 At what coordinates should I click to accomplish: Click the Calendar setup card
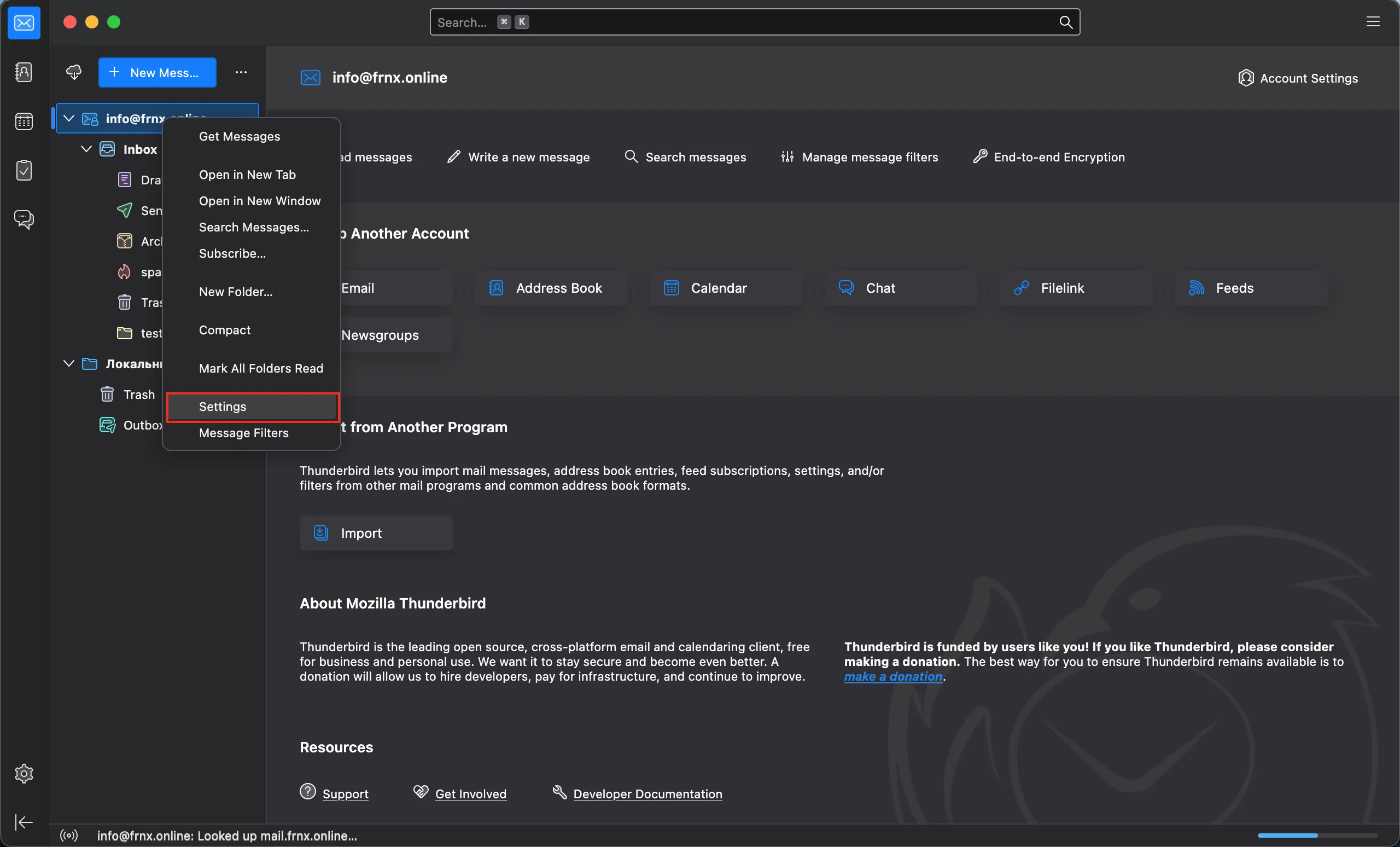tap(726, 288)
